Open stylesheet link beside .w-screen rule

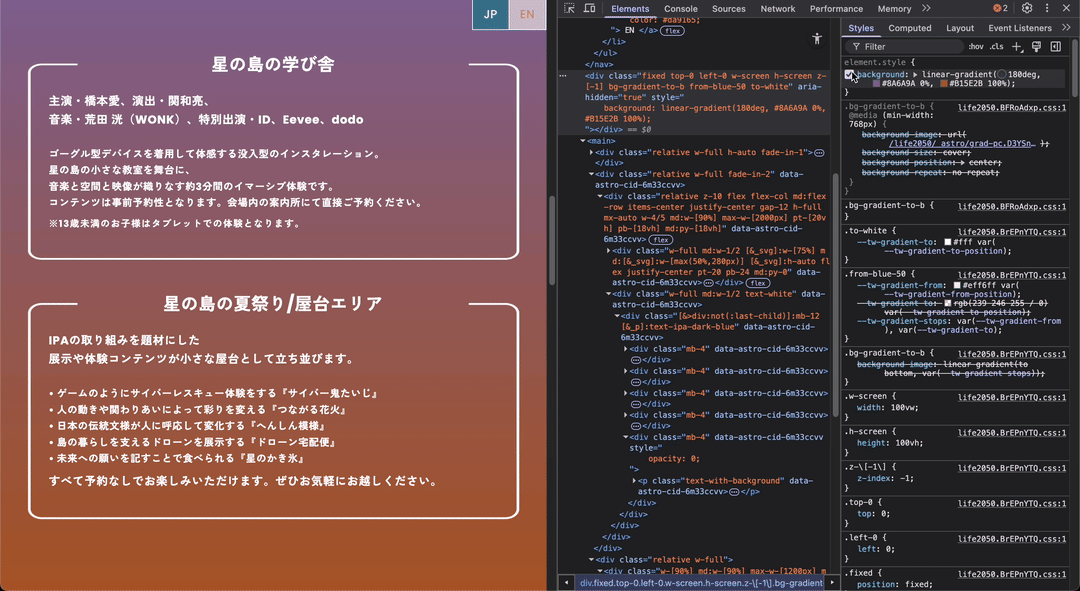1012,397
